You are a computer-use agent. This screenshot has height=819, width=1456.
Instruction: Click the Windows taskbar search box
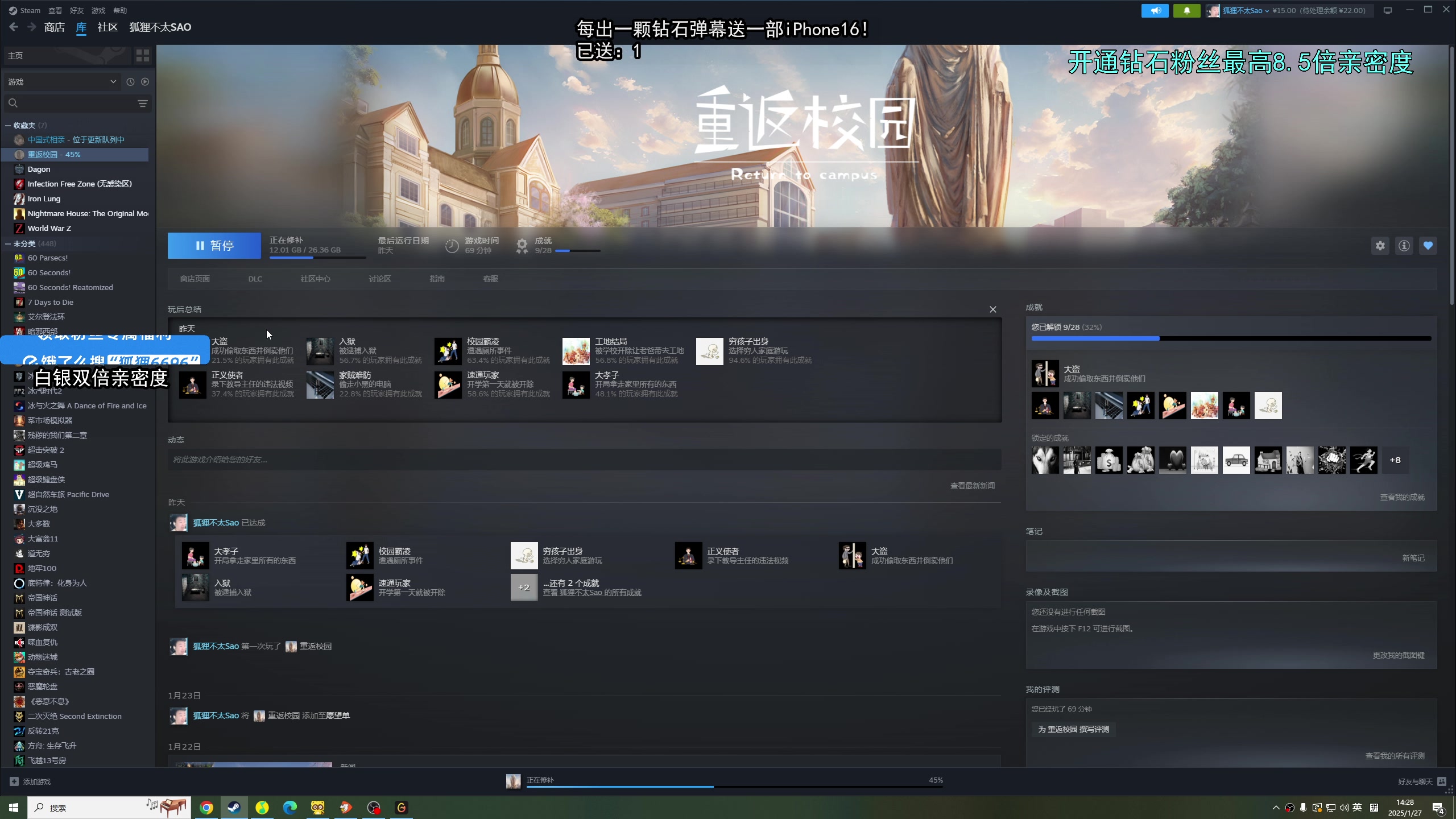(109, 808)
